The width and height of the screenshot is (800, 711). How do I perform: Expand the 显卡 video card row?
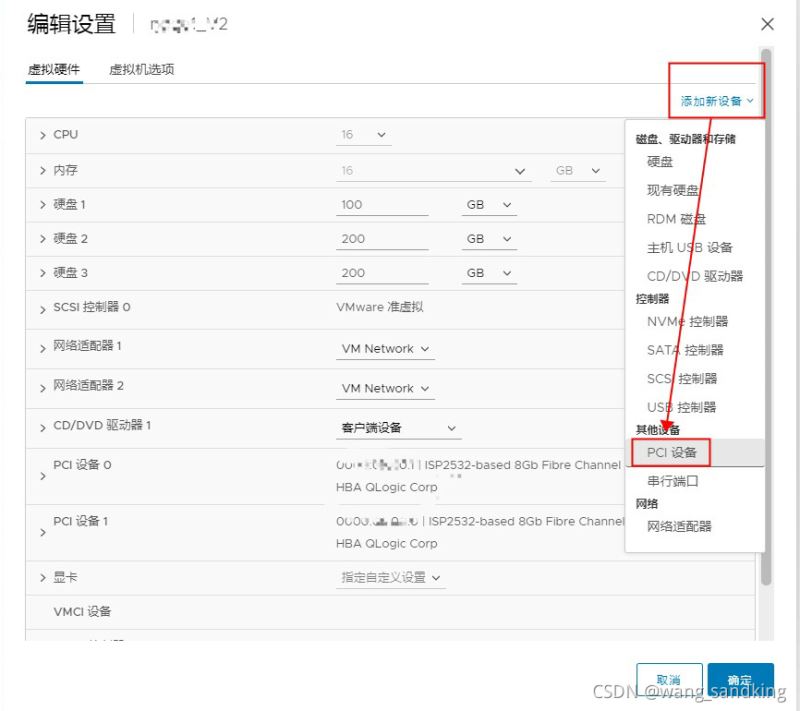(x=43, y=578)
